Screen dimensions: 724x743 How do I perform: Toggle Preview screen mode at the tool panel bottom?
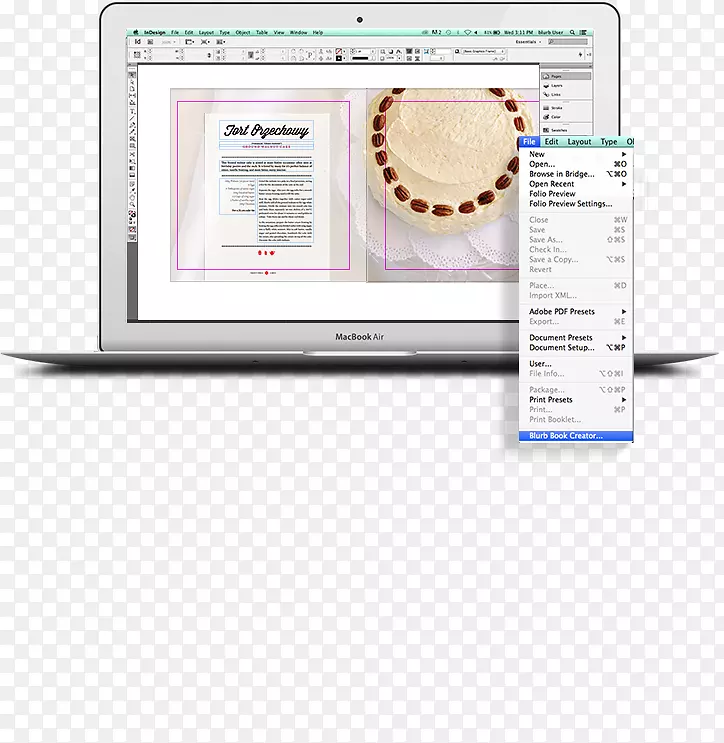132,238
